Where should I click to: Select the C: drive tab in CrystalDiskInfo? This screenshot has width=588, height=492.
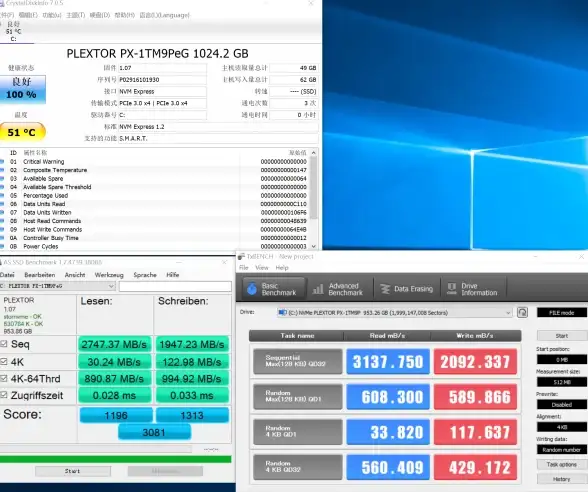pyautogui.click(x=14, y=32)
